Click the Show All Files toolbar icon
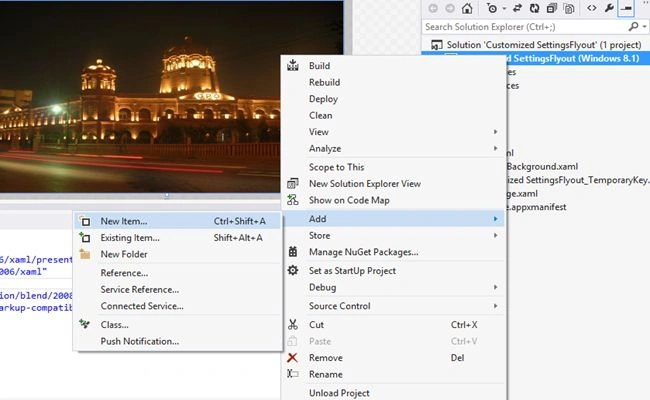Viewport: 650px width, 400px height. tap(569, 8)
